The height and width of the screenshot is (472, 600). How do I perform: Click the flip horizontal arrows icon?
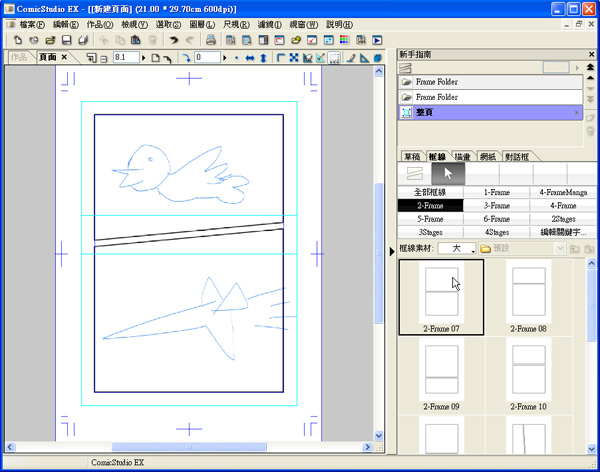click(249, 58)
